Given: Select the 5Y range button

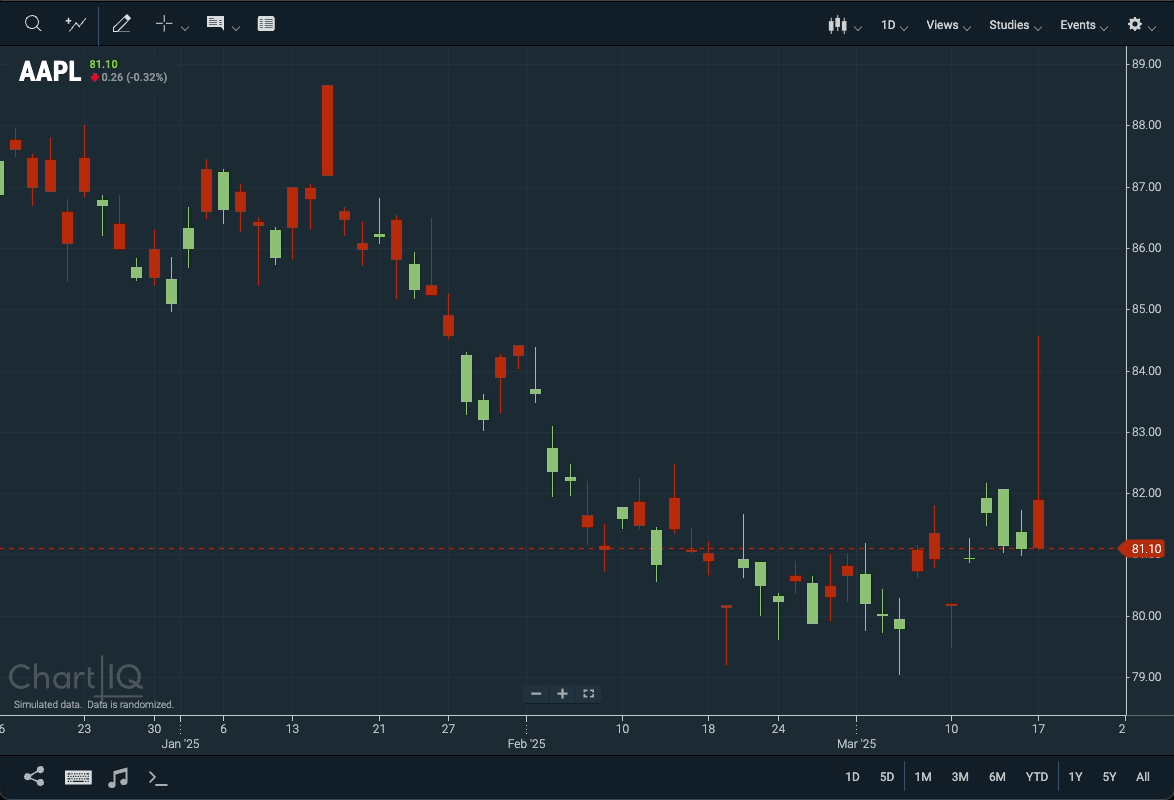Looking at the screenshot, I should (x=1110, y=777).
